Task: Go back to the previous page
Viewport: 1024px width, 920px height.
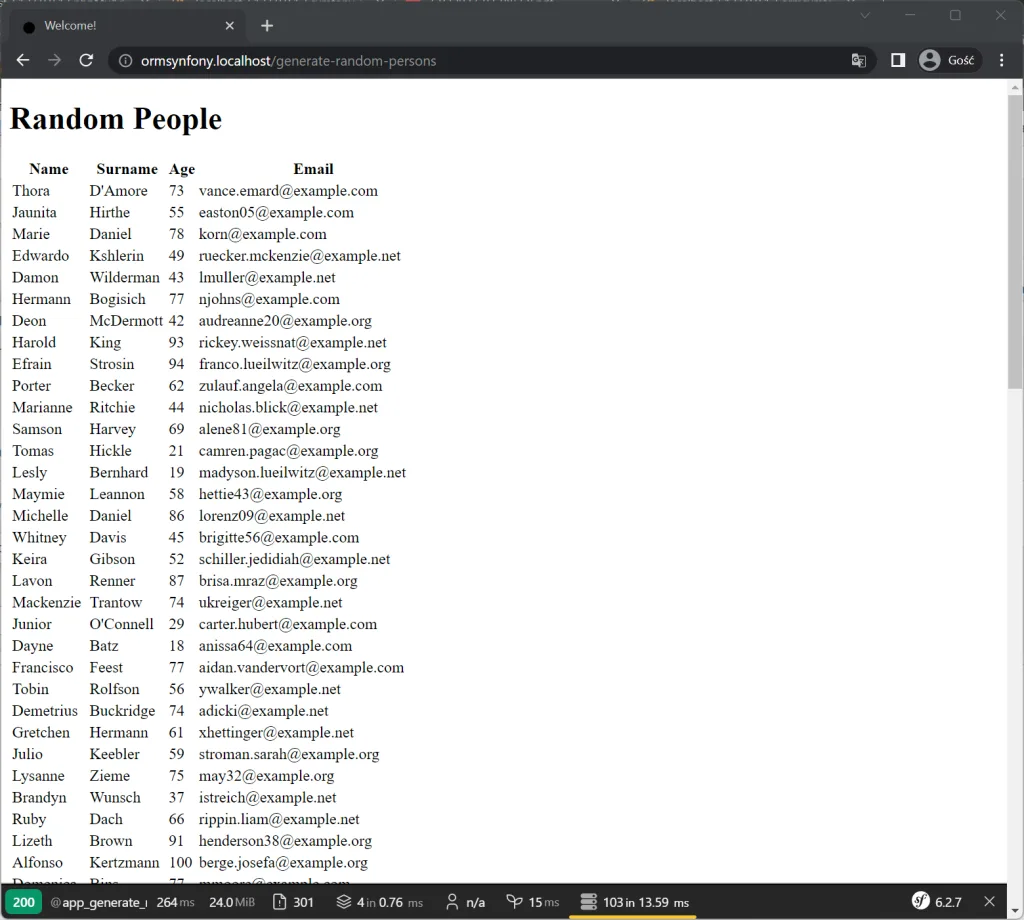Action: (23, 61)
